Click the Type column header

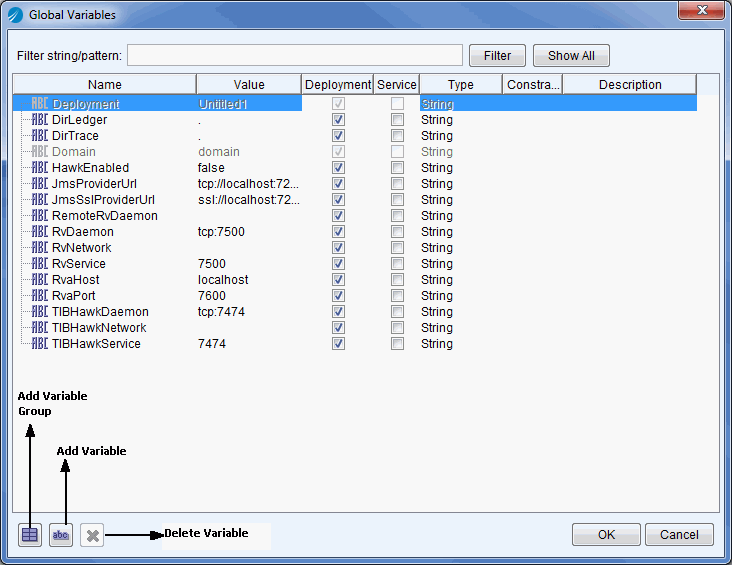pos(461,85)
